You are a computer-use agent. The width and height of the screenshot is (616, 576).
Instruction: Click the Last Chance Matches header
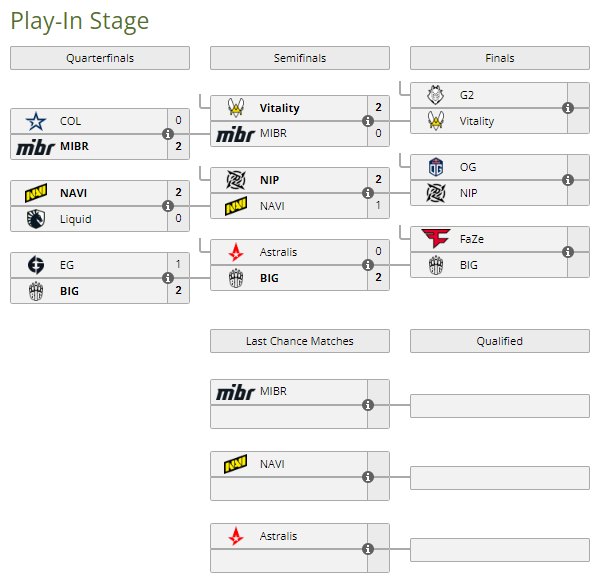[300, 341]
